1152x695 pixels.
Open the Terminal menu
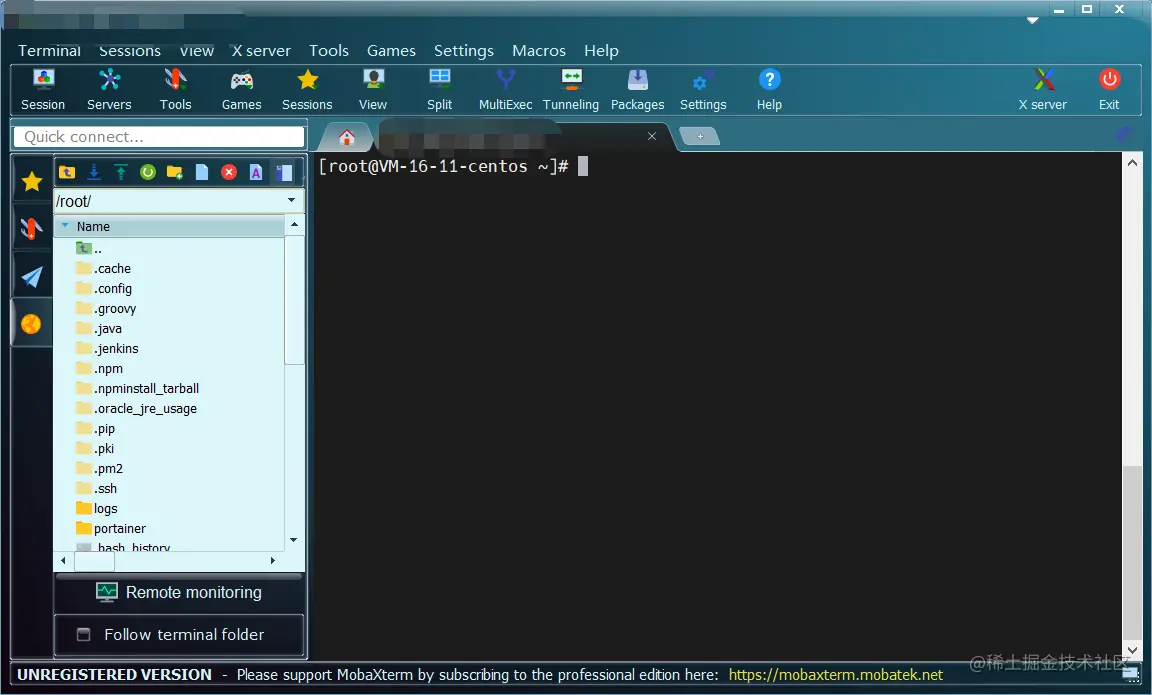click(49, 51)
